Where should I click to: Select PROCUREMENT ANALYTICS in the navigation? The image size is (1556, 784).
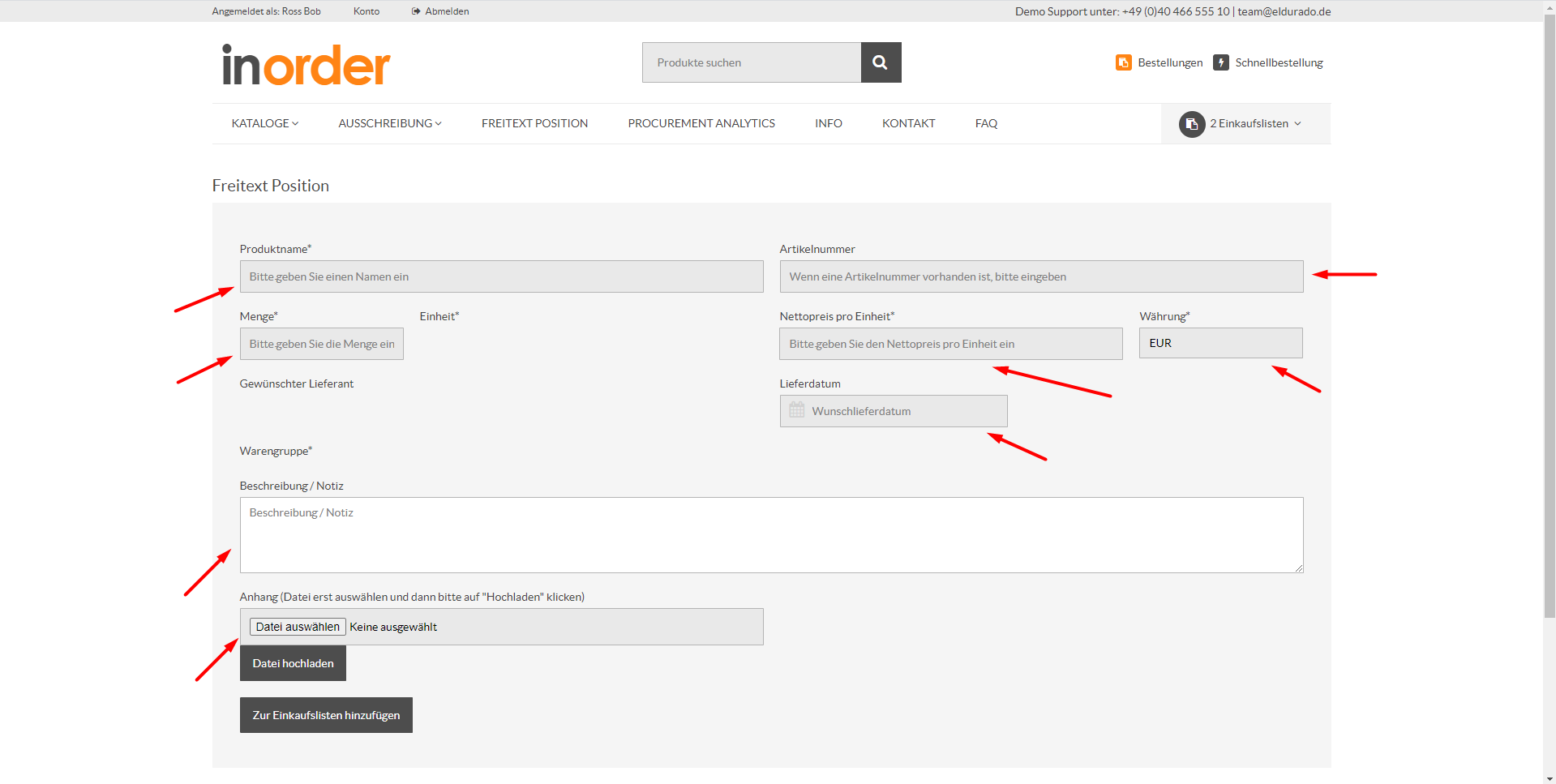pyautogui.click(x=701, y=123)
